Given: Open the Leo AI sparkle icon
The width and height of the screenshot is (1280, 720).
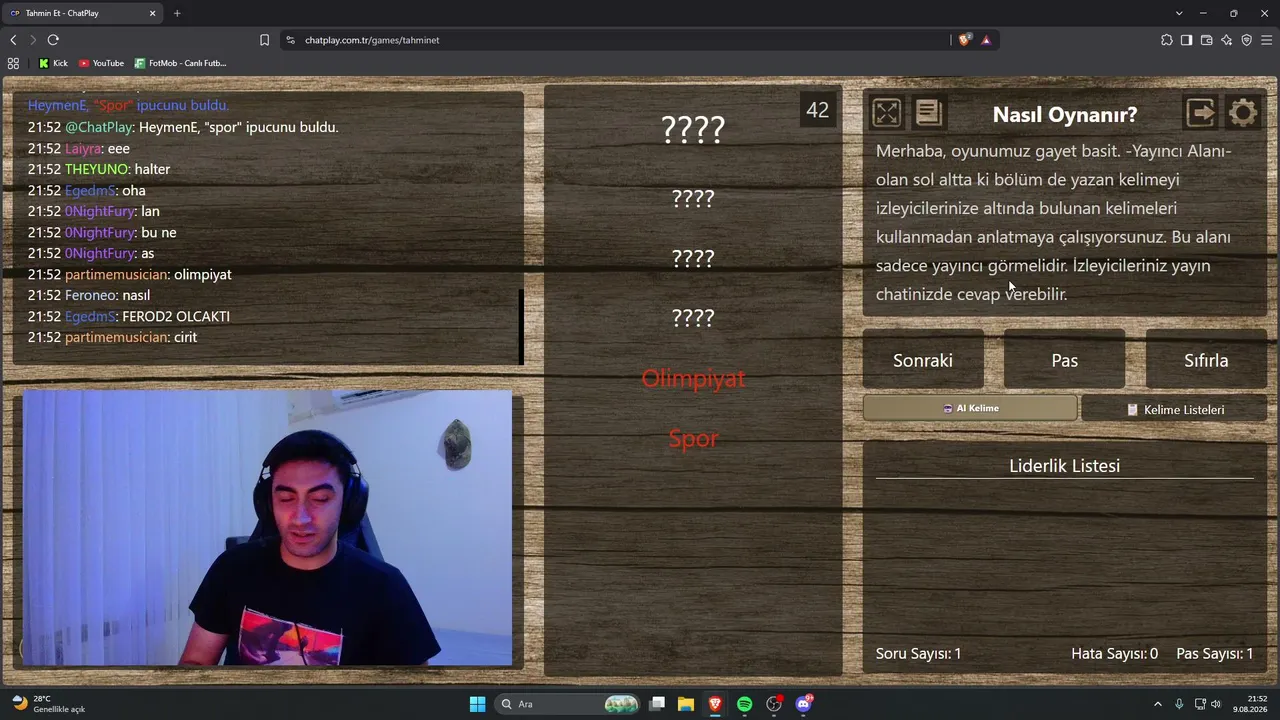Looking at the screenshot, I should click(x=1226, y=40).
